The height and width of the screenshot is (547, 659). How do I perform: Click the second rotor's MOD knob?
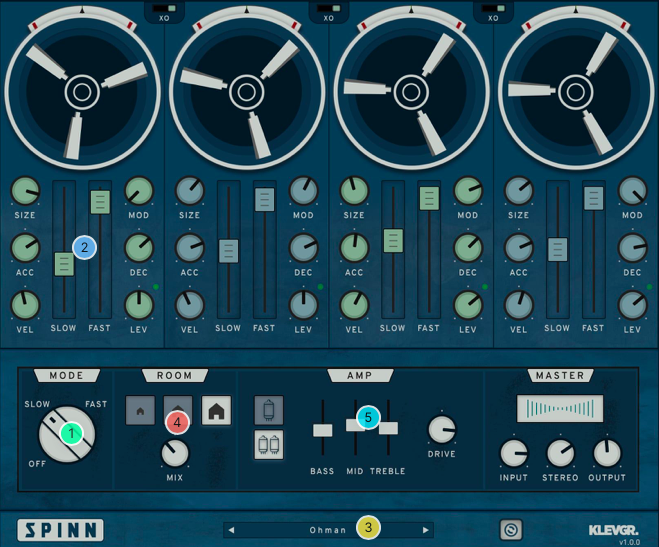click(x=303, y=191)
